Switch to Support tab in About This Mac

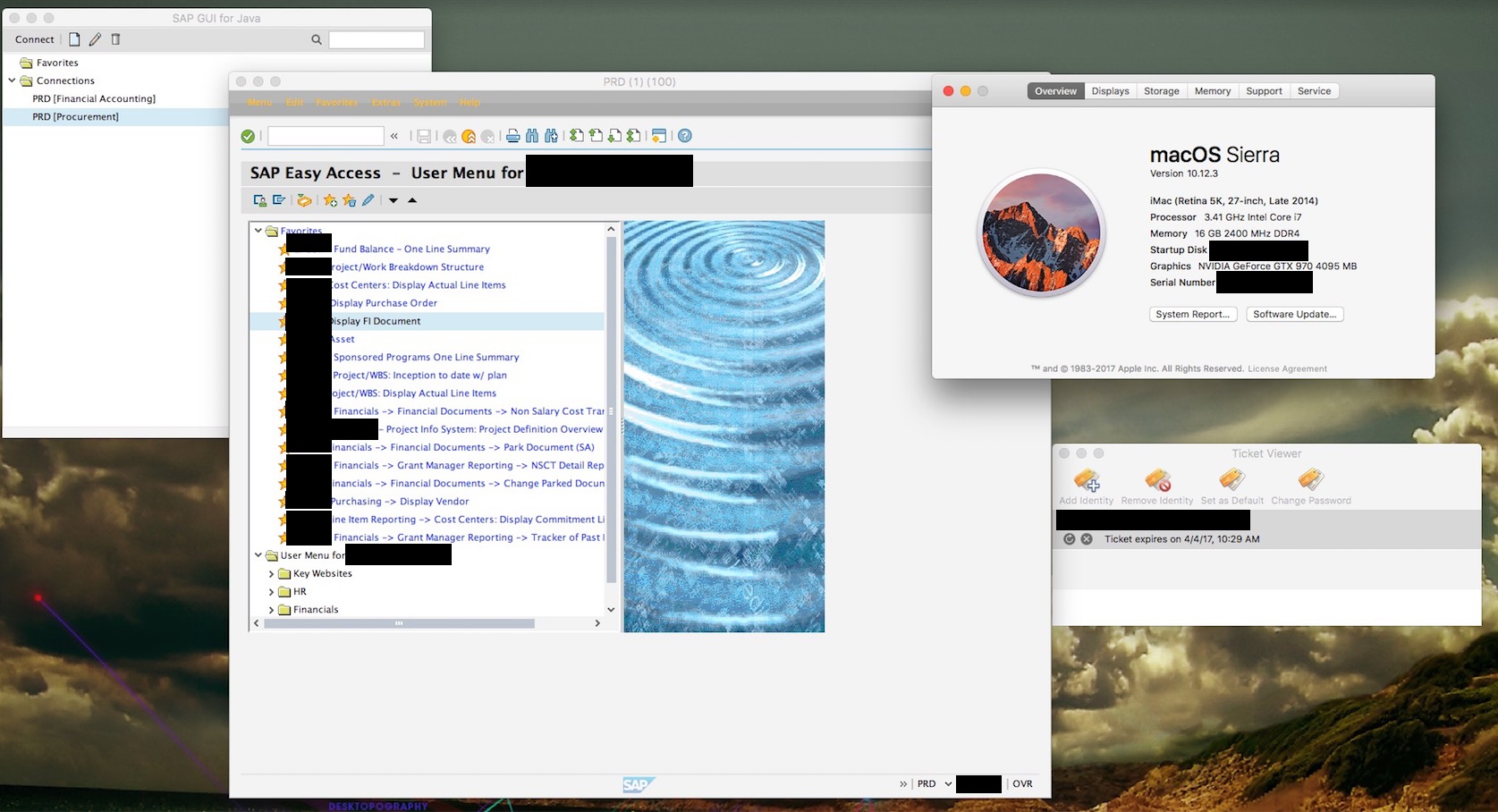(1265, 91)
